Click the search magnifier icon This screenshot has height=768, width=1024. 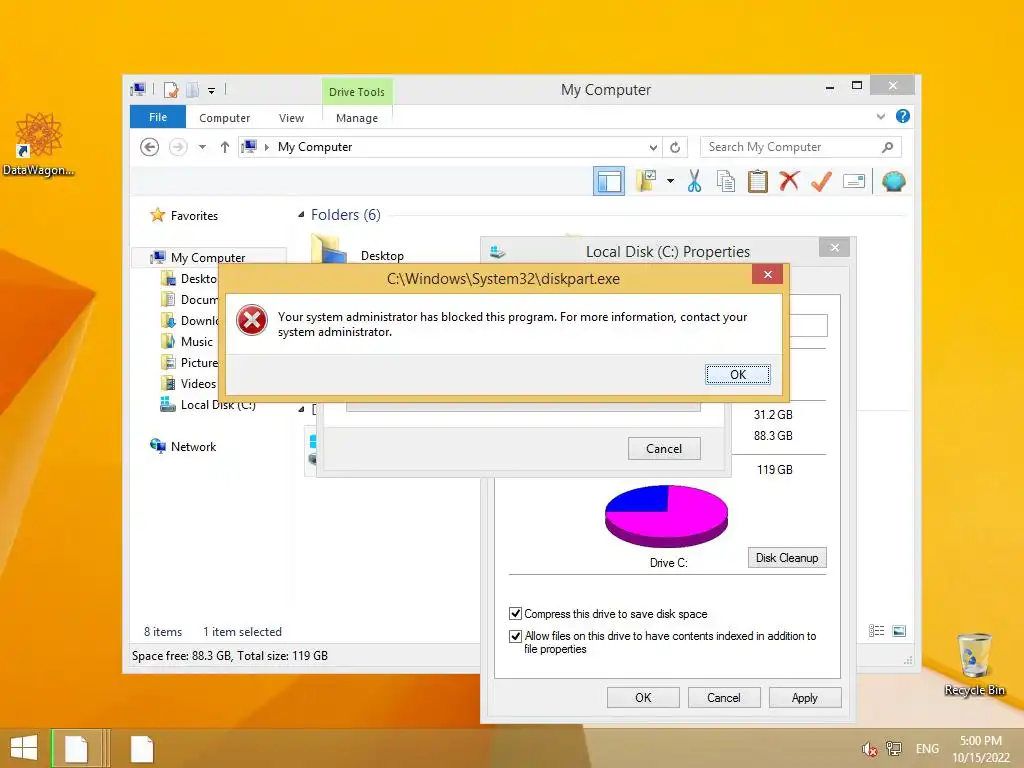pos(887,147)
